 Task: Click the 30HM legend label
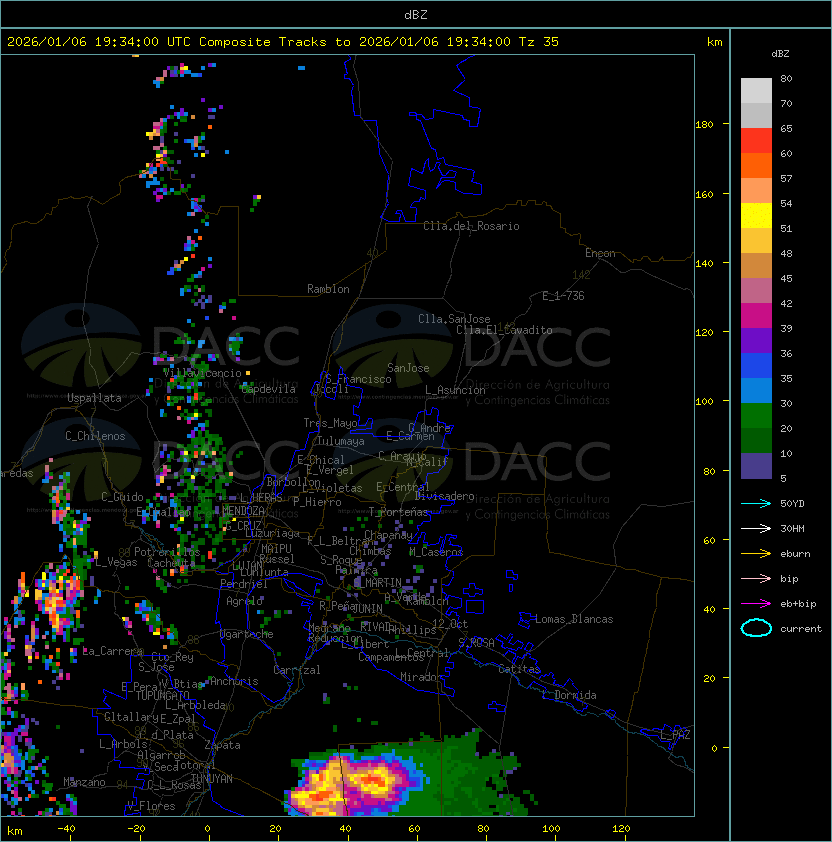(792, 528)
